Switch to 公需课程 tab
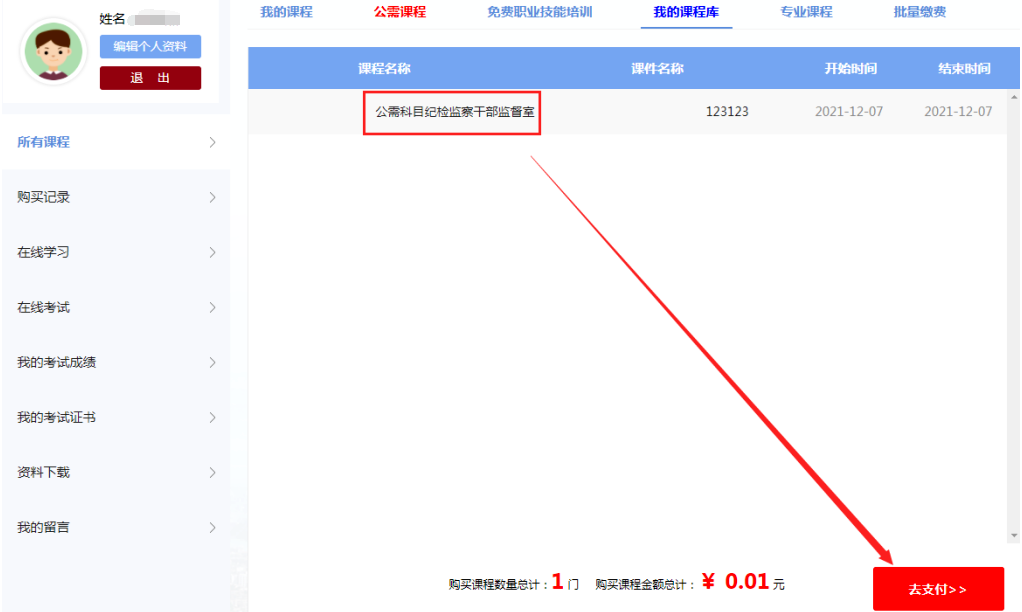1022x612 pixels. (x=399, y=12)
